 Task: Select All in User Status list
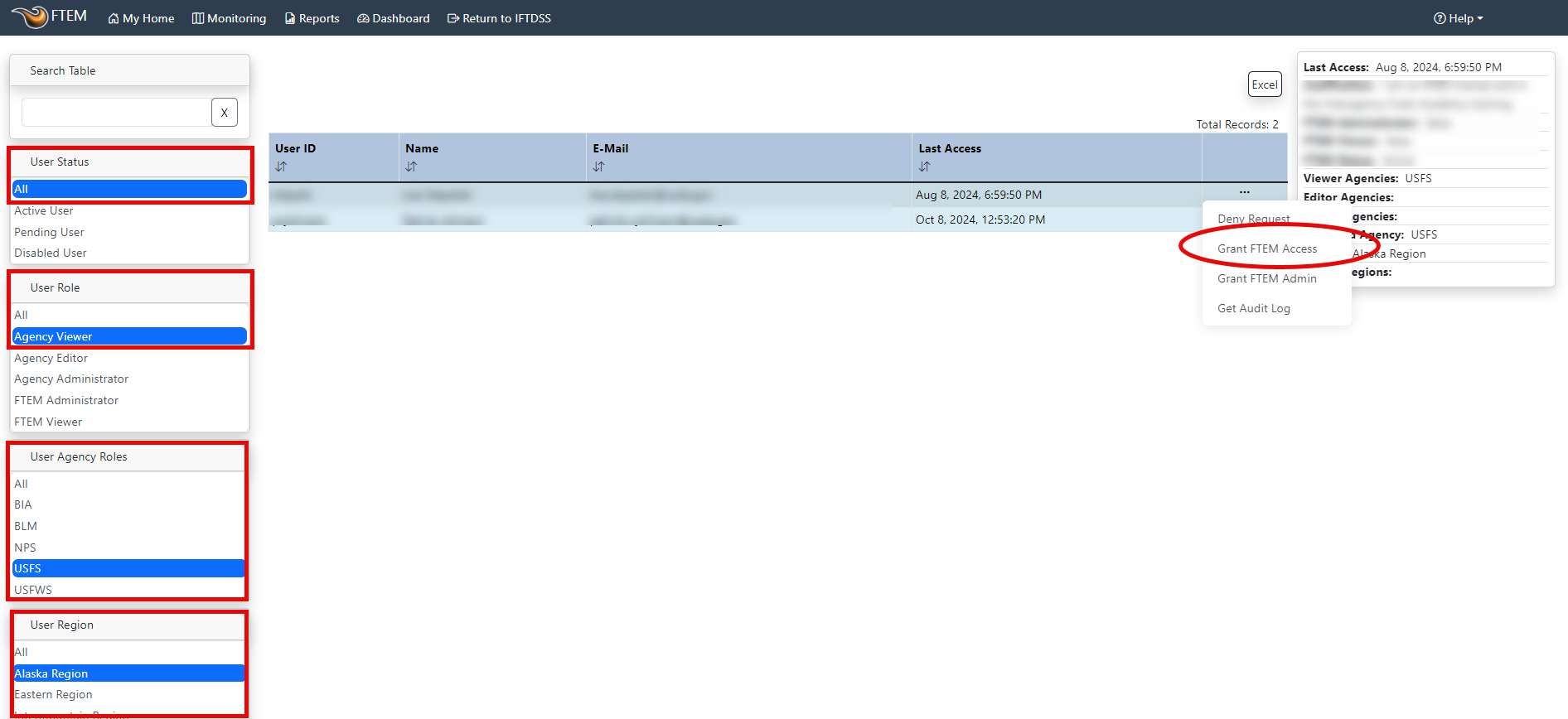[129, 189]
